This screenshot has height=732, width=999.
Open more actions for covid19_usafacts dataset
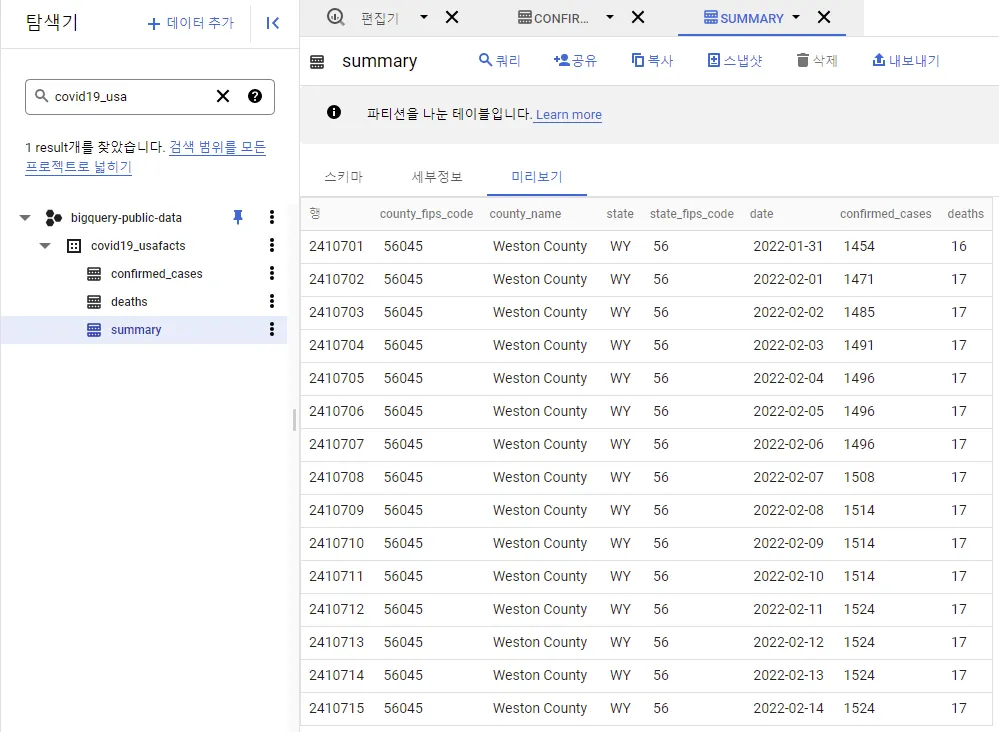[272, 245]
